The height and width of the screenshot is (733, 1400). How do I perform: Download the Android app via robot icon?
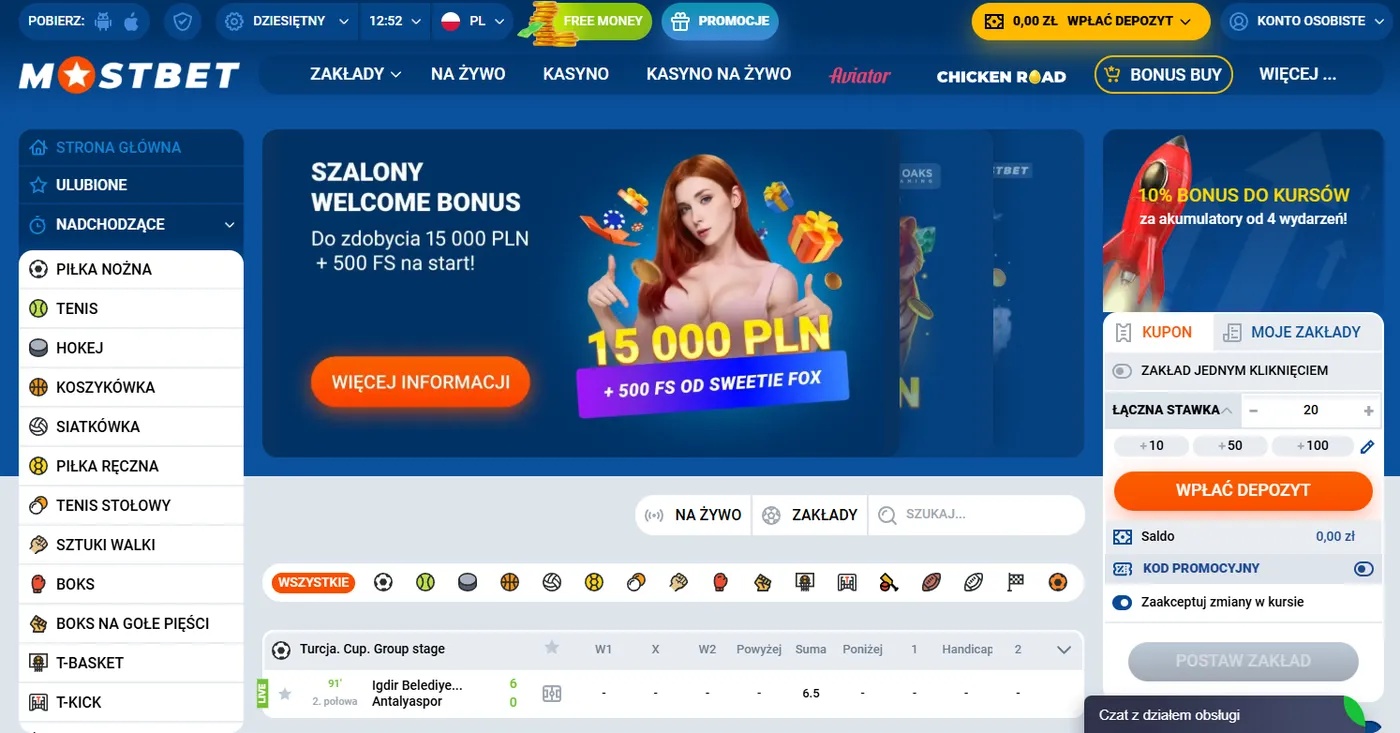coord(103,21)
